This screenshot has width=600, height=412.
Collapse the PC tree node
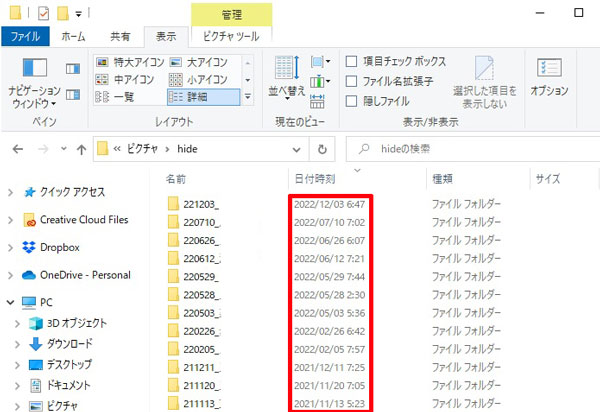point(9,301)
